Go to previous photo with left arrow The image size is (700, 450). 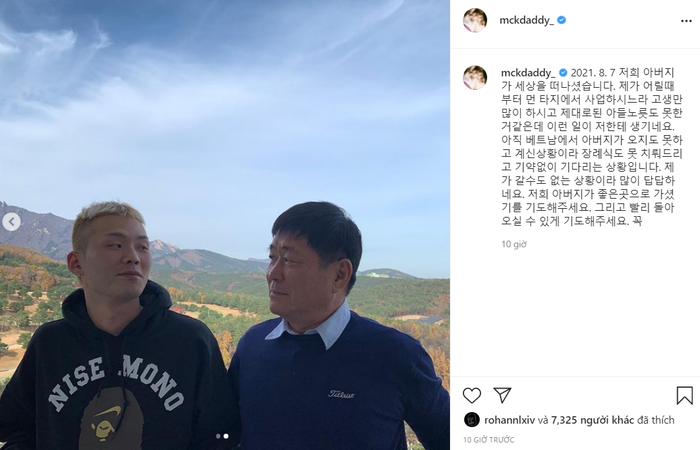click(x=11, y=222)
